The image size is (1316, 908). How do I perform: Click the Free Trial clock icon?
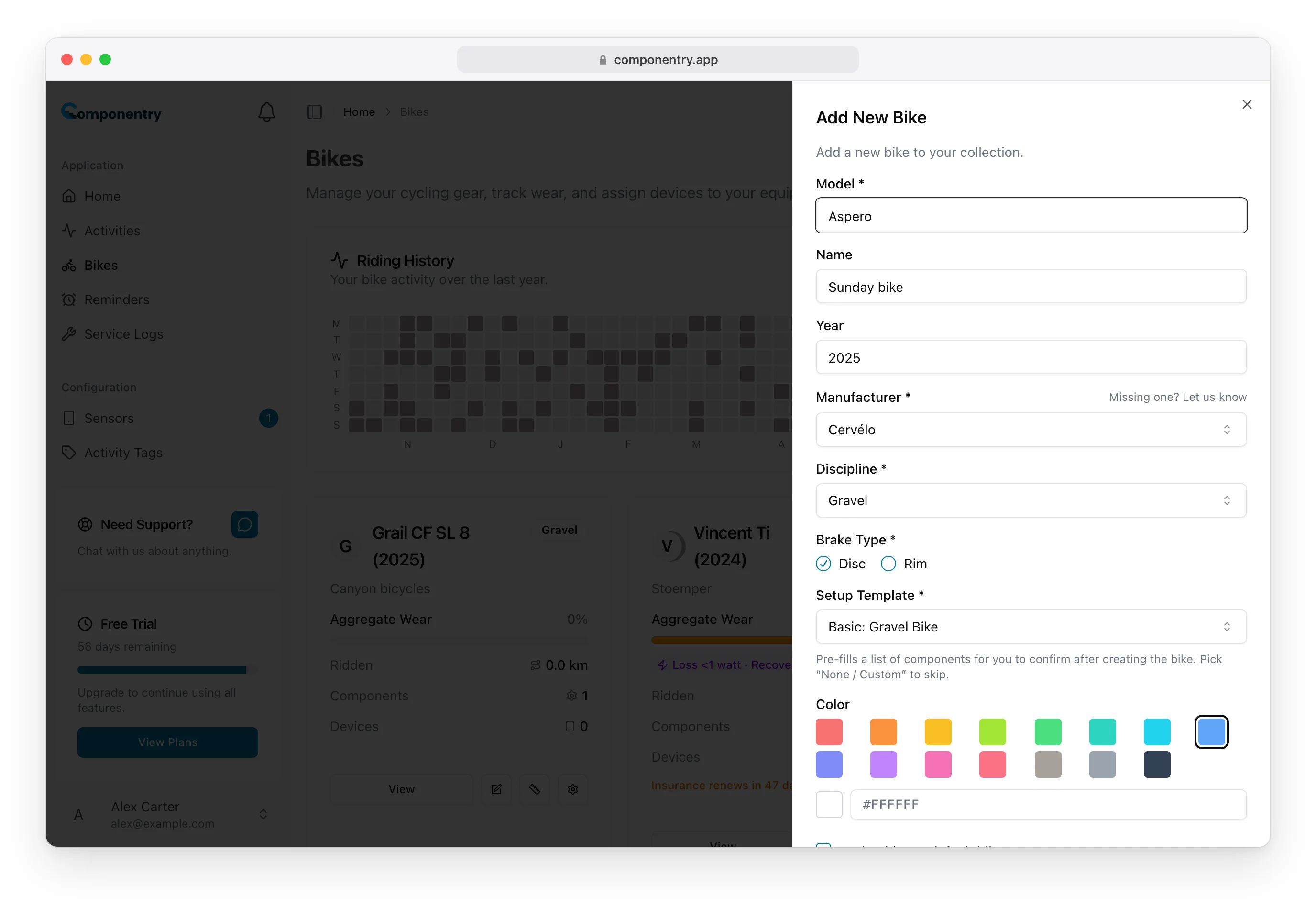85,624
